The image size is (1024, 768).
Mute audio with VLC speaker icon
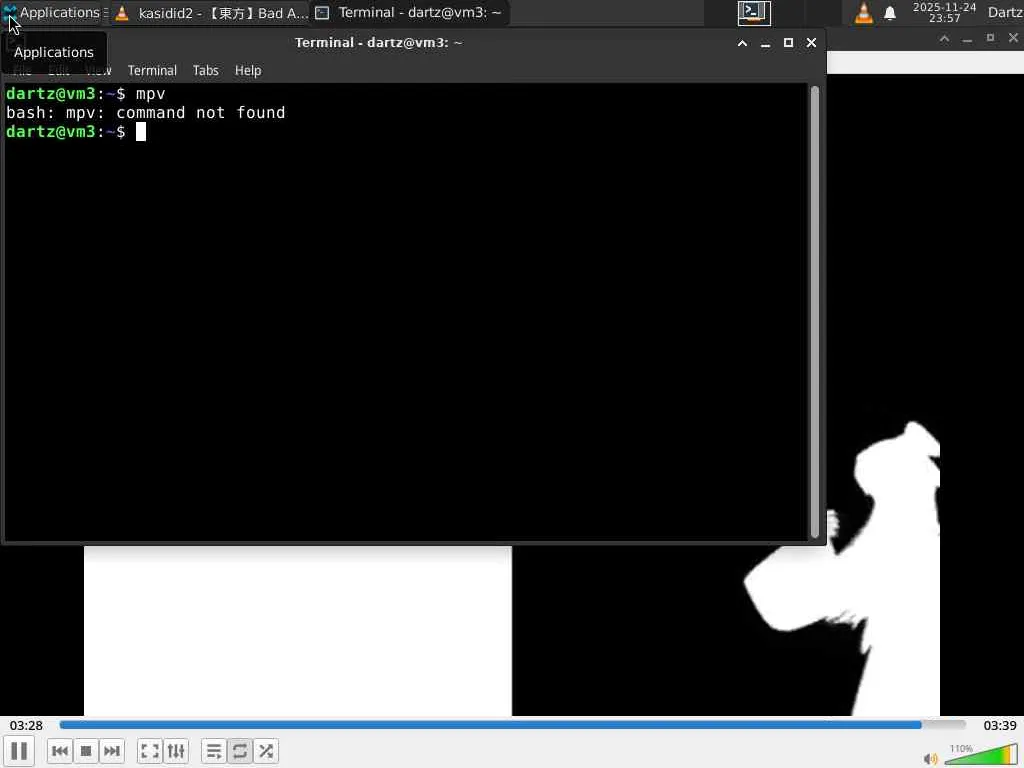coord(931,758)
